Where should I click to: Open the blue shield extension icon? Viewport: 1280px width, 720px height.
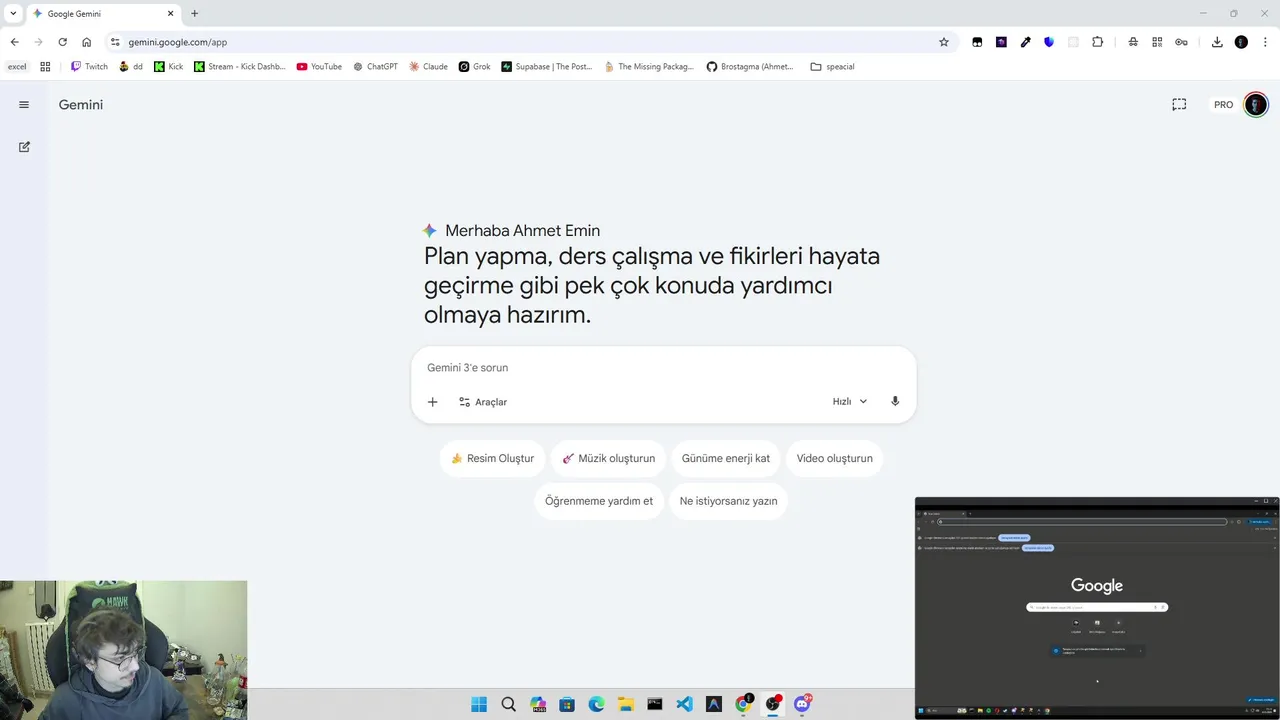1049,42
